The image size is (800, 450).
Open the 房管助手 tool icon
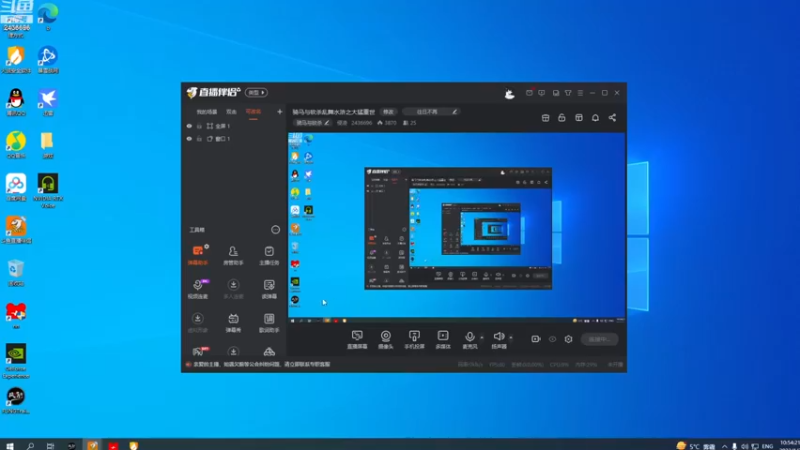tap(233, 255)
